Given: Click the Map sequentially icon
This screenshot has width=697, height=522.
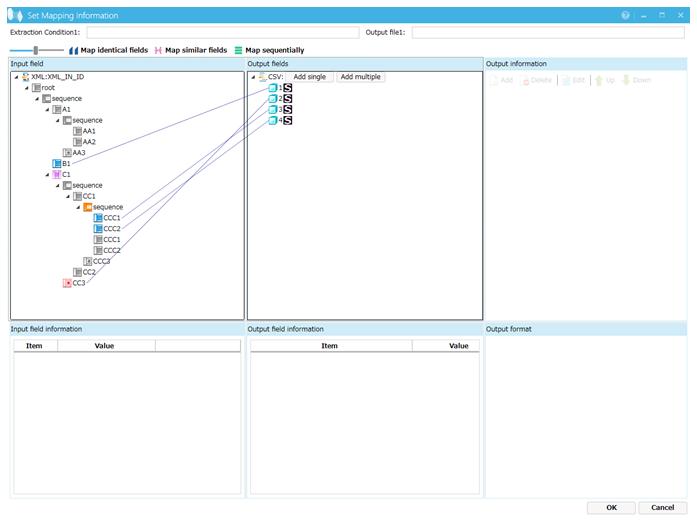Looking at the screenshot, I should [x=238, y=50].
